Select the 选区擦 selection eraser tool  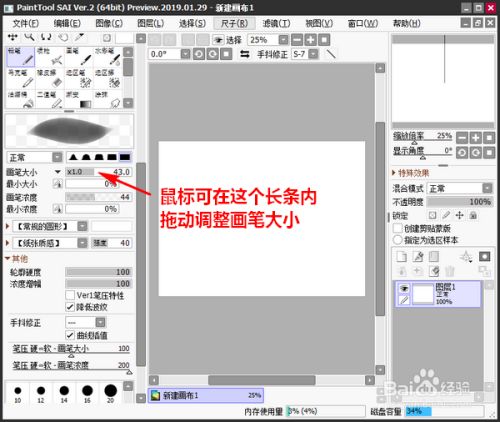(x=108, y=78)
